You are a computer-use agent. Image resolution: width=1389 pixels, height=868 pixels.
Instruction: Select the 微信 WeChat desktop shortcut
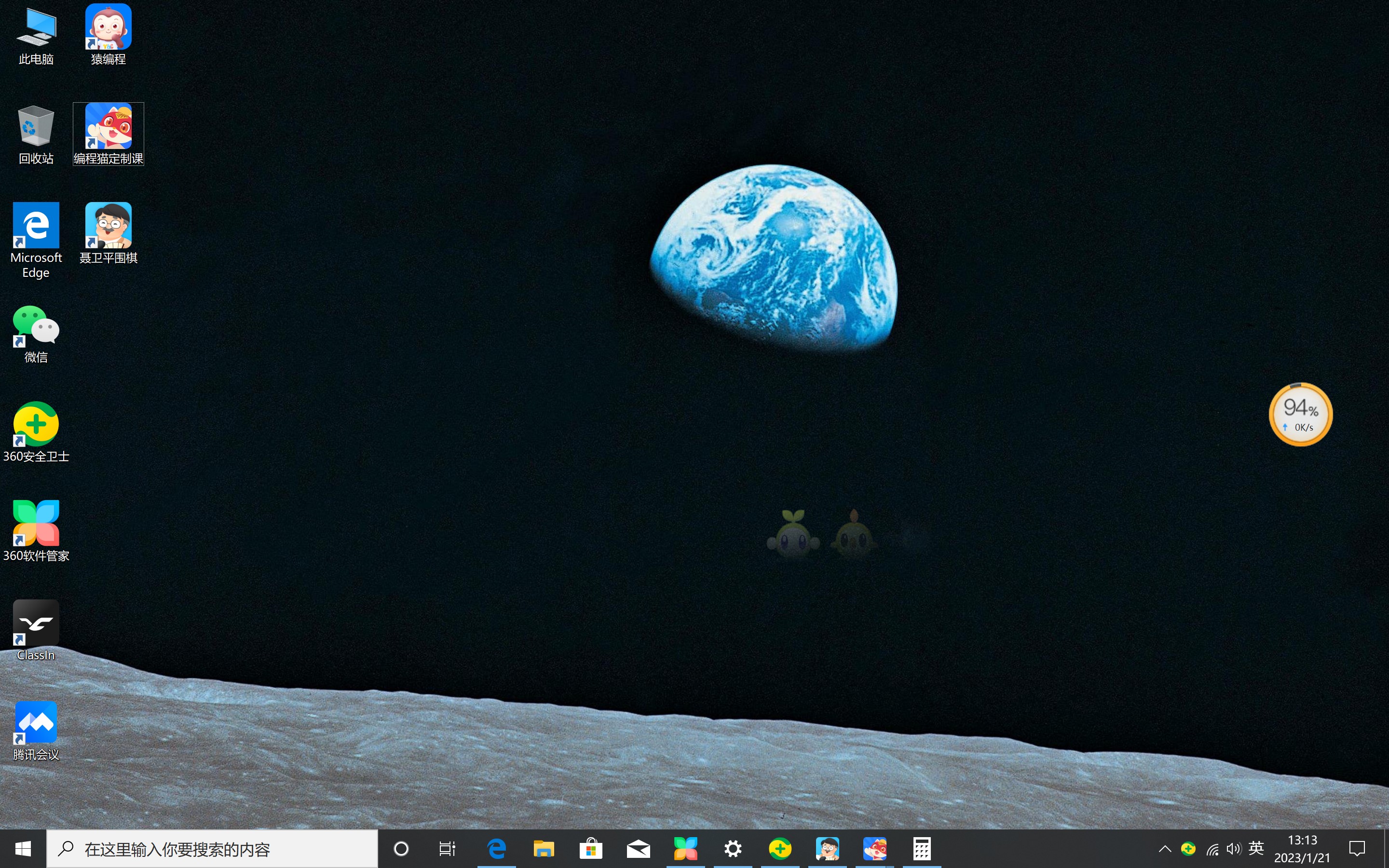[36, 334]
